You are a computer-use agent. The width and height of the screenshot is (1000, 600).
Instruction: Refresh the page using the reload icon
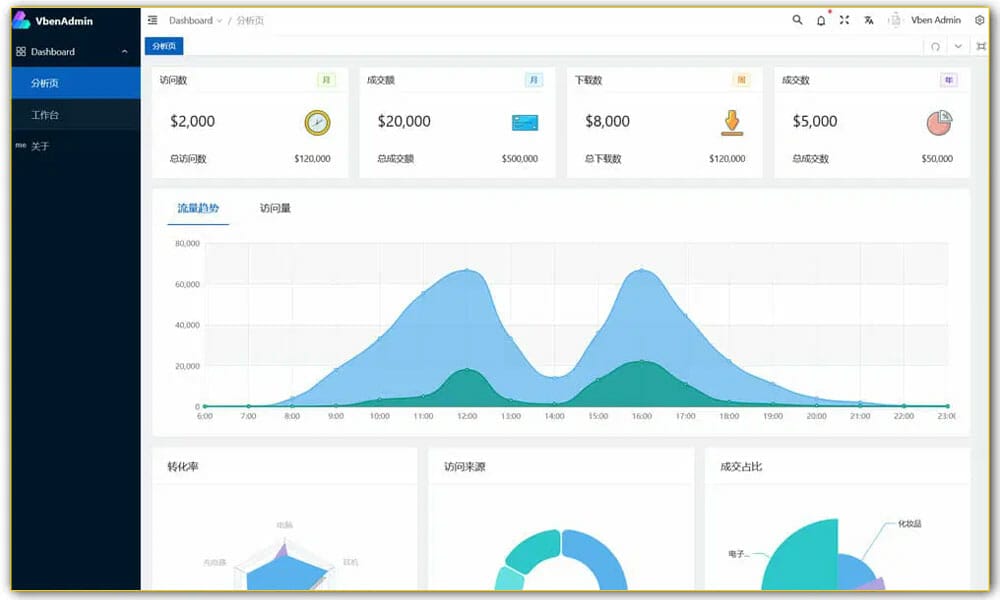(936, 46)
